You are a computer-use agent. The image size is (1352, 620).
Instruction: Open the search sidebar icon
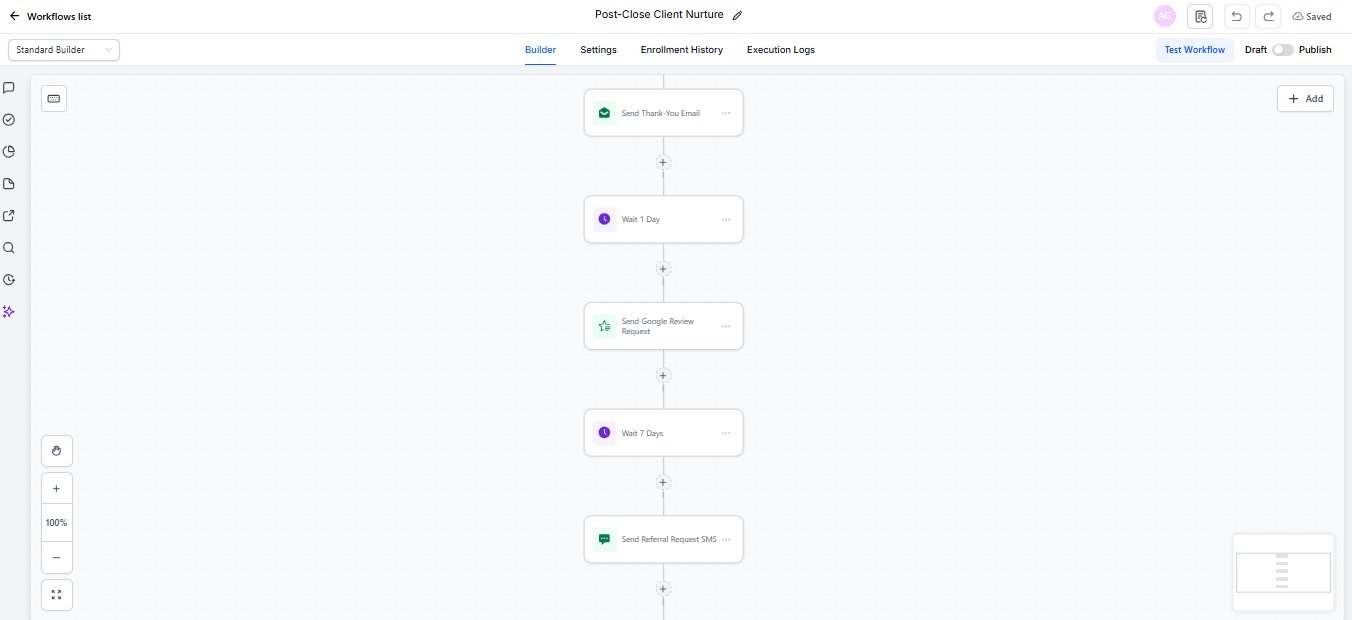9,248
